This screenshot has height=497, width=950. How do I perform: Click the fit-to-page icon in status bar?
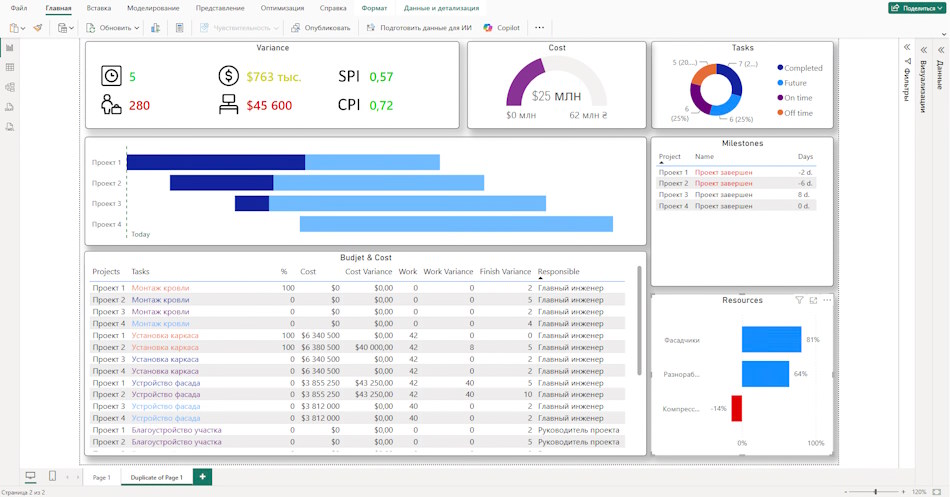(x=938, y=492)
